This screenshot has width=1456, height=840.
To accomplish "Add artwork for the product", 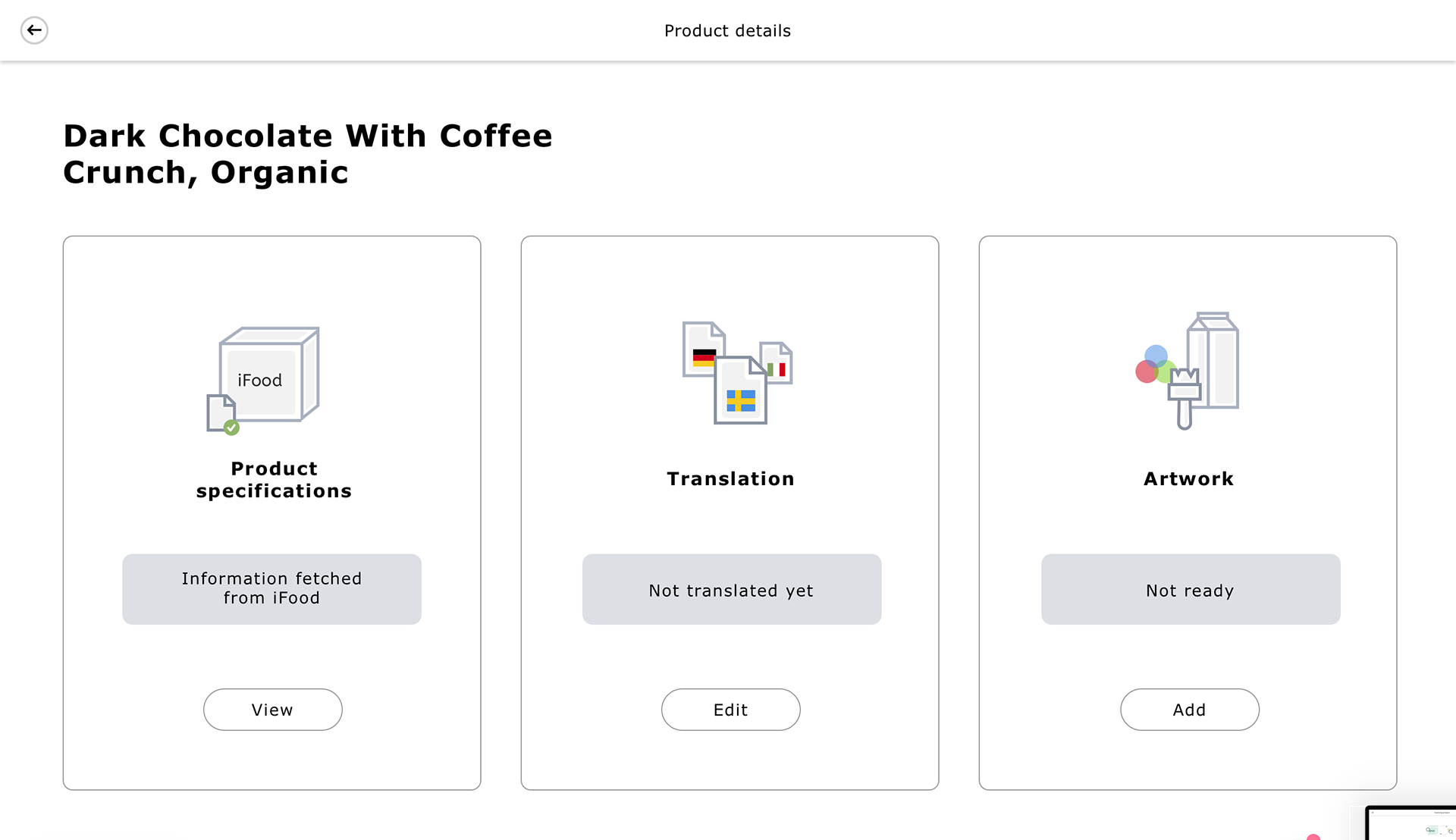I will (1189, 710).
